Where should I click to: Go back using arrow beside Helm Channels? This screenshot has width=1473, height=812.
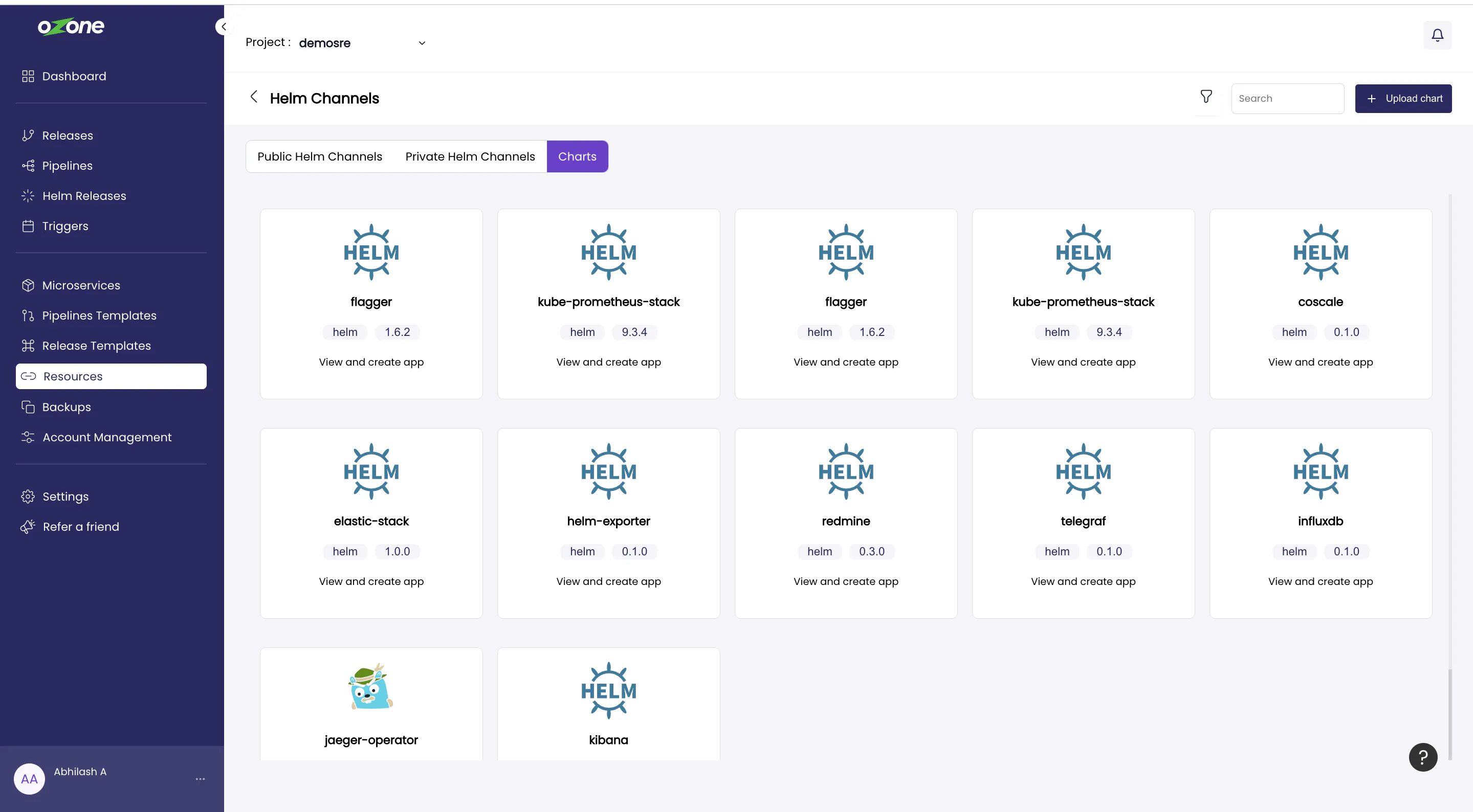pyautogui.click(x=254, y=97)
